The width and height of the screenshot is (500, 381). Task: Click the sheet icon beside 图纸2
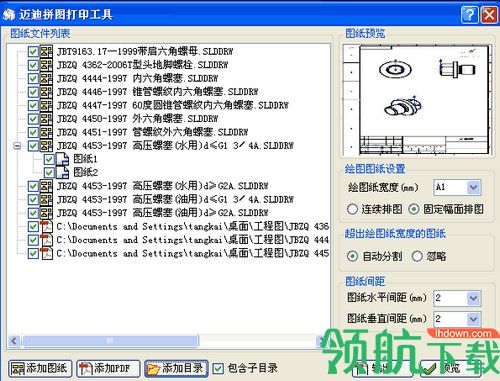62,172
